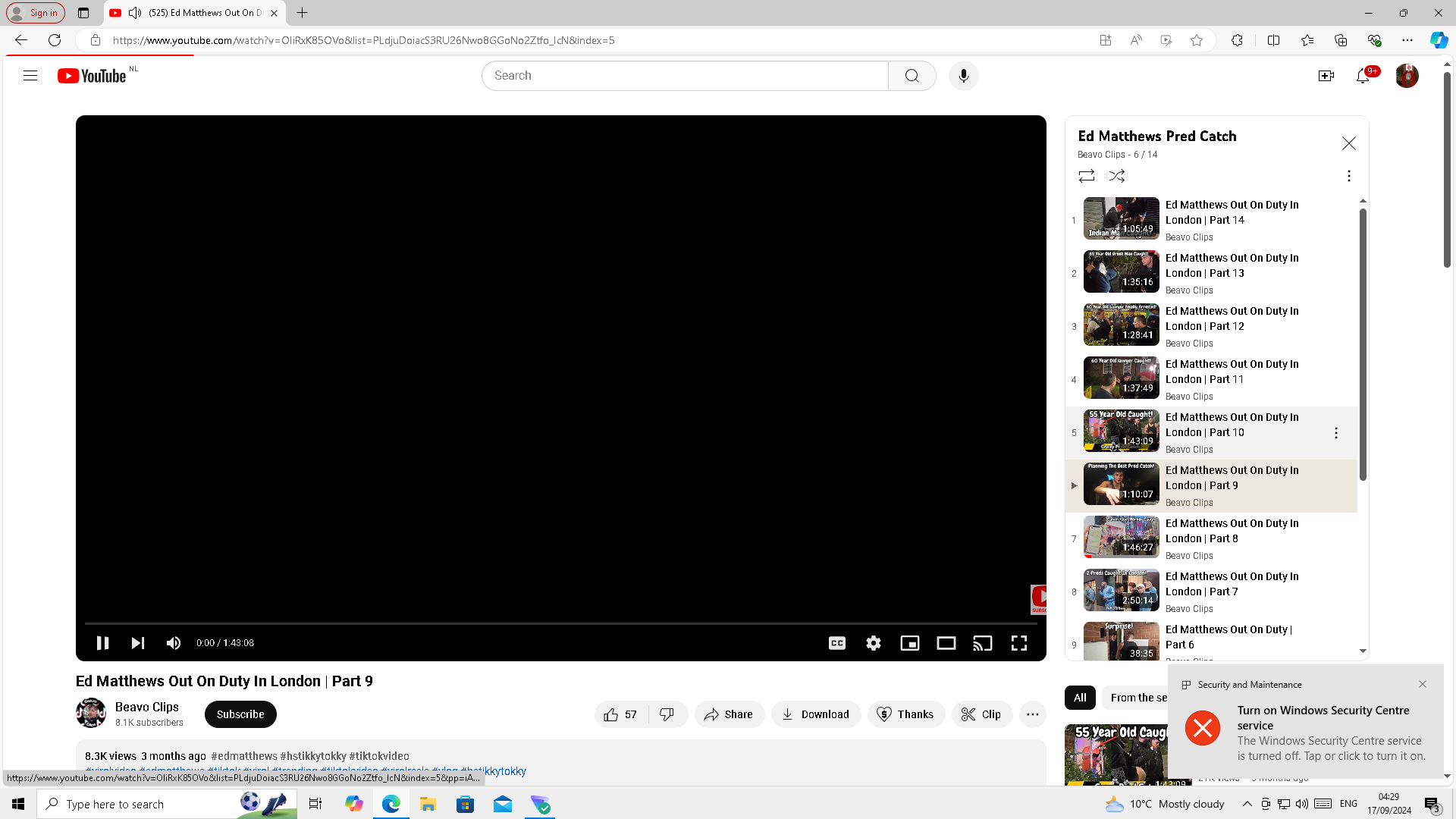Focus the YouTube search box
1456x819 pixels.
tap(685, 76)
